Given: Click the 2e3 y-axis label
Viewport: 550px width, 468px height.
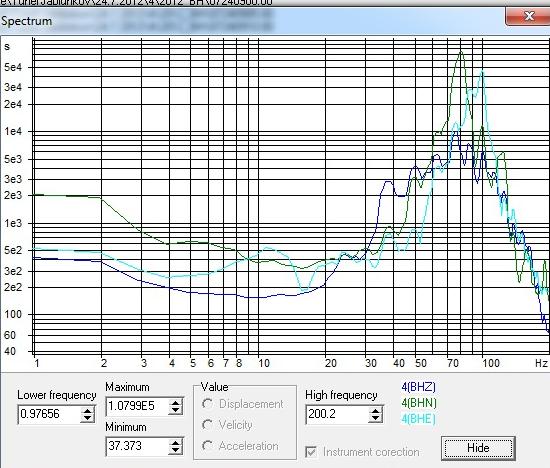Looking at the screenshot, I should [13, 195].
